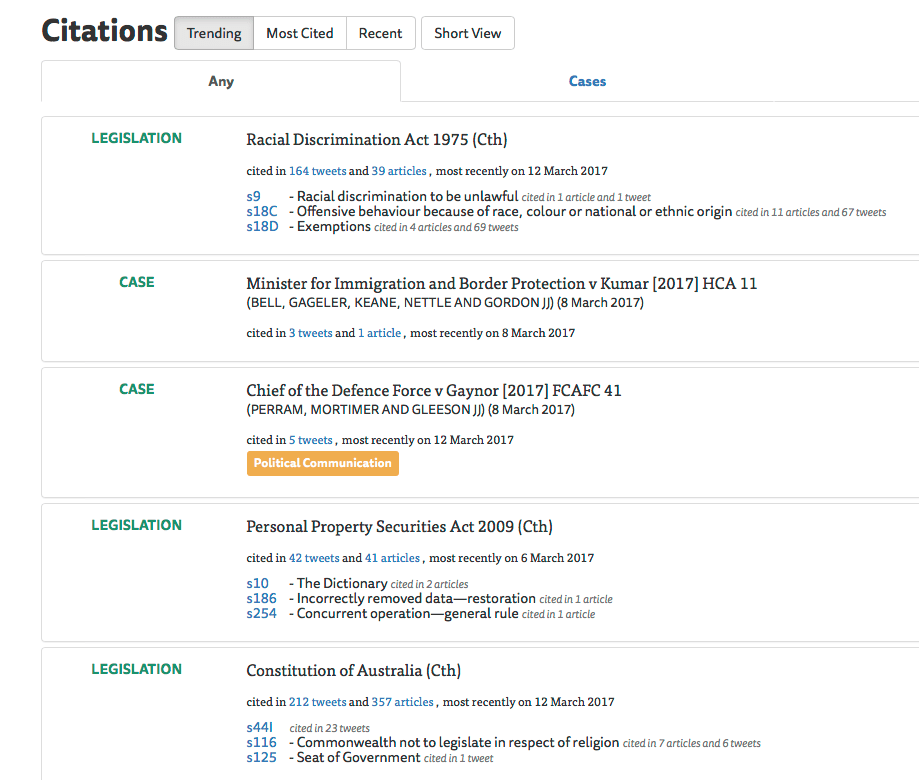This screenshot has width=919, height=780.
Task: Open Chief of Defence Force v Gaynor case
Action: [x=433, y=390]
